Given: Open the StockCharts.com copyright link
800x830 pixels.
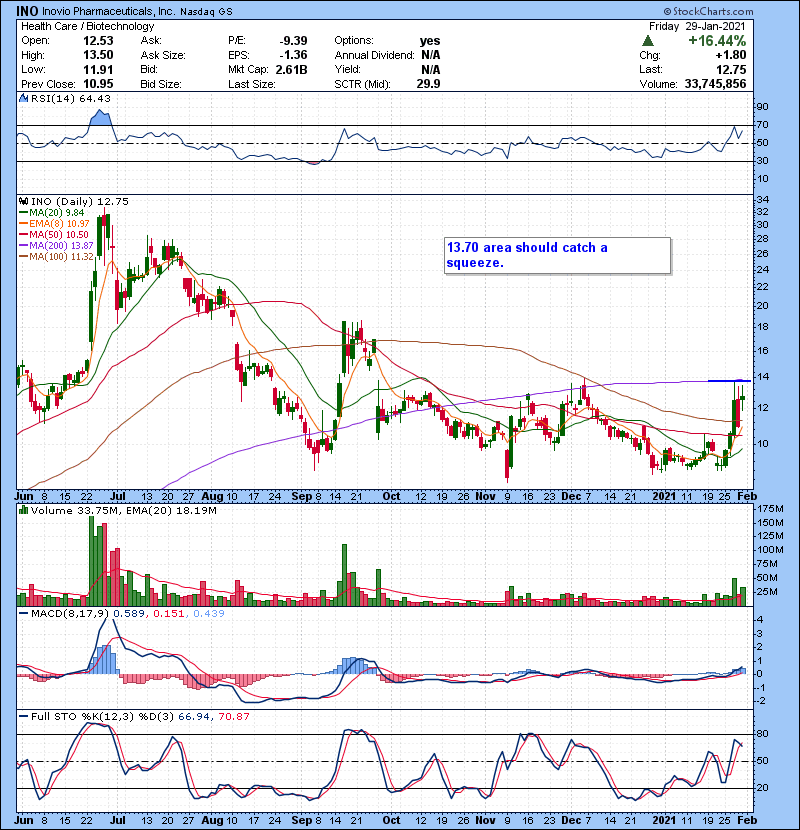Looking at the screenshot, I should click(x=708, y=11).
